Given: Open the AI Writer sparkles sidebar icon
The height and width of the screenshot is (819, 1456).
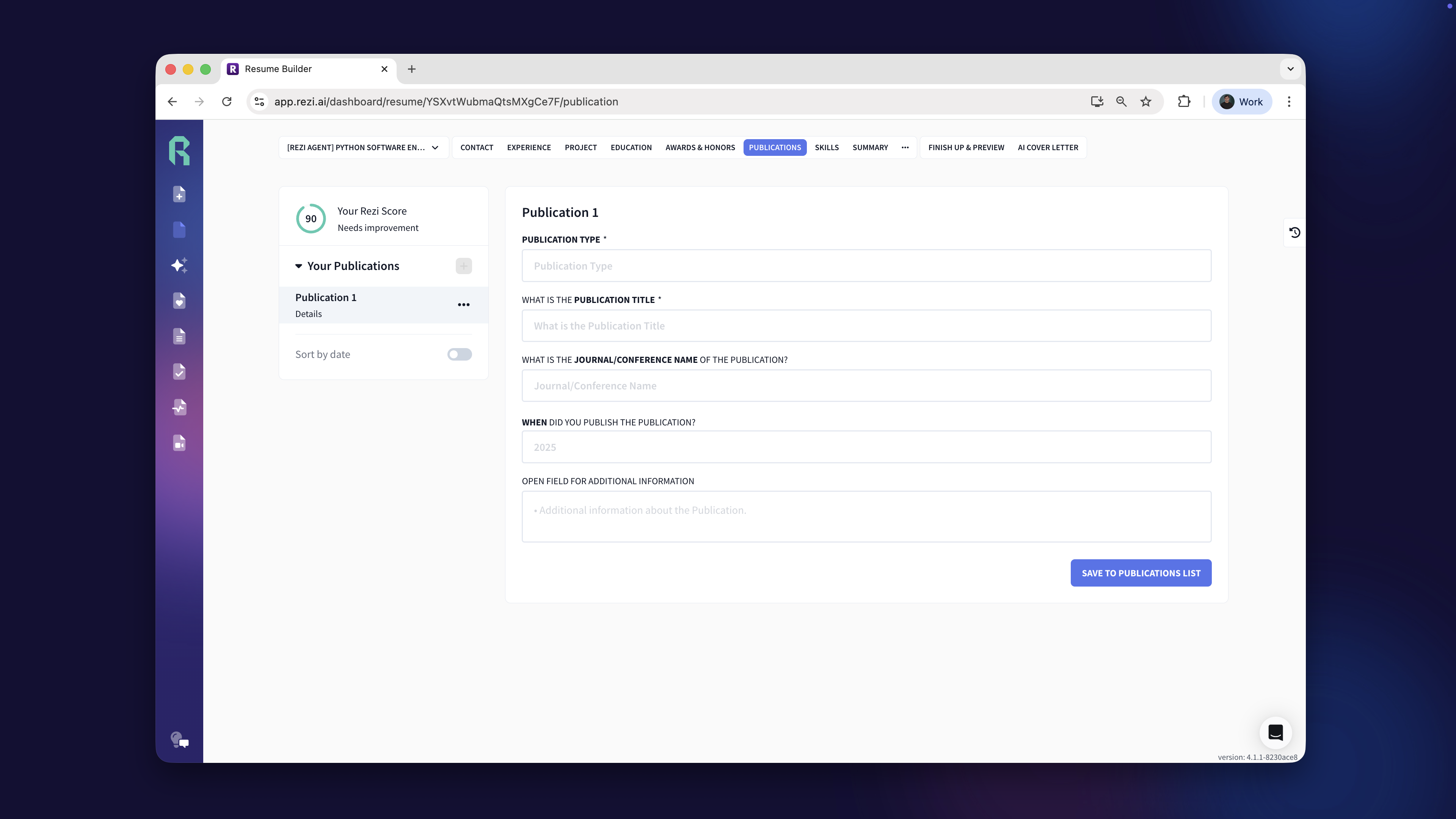Looking at the screenshot, I should pyautogui.click(x=179, y=265).
